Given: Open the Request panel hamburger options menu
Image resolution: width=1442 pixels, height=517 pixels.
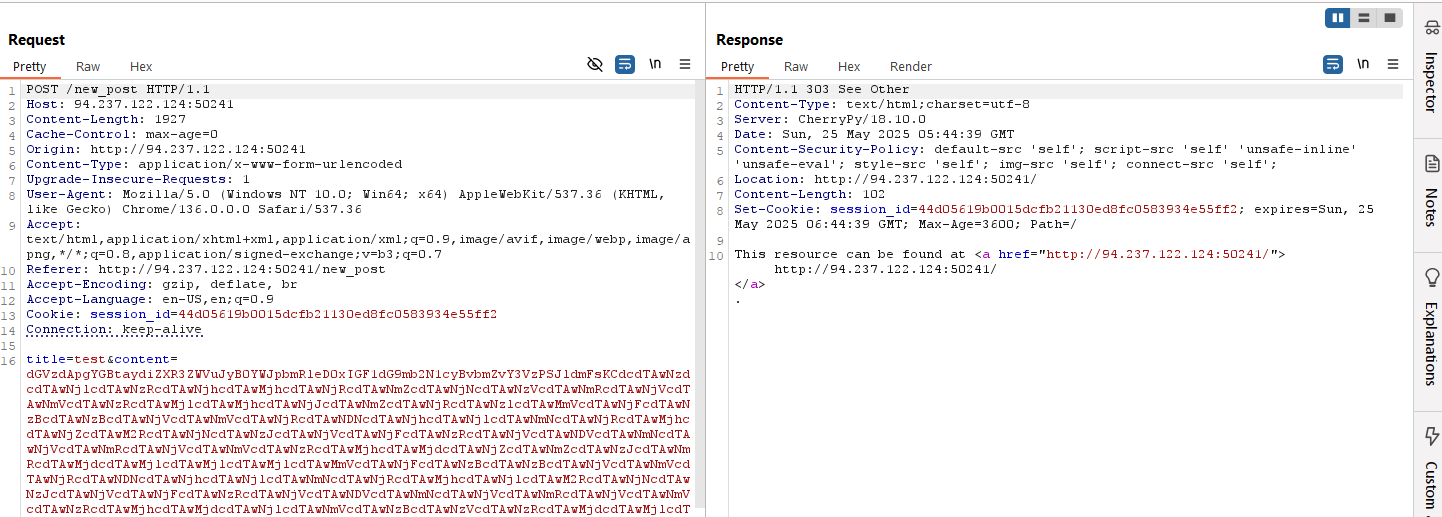Looking at the screenshot, I should [685, 64].
